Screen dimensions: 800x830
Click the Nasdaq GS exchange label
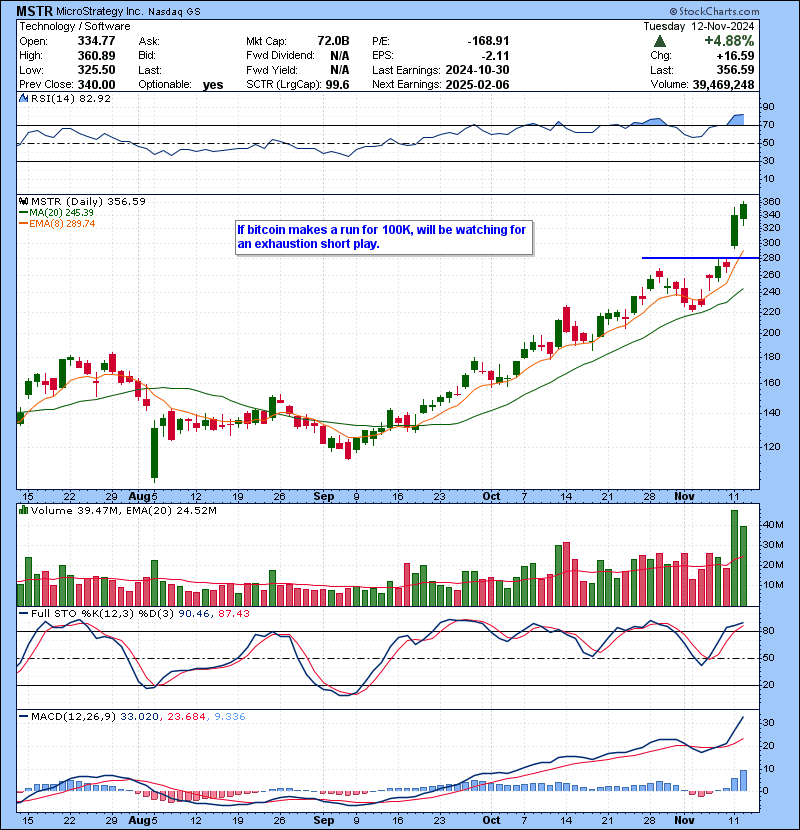(174, 12)
